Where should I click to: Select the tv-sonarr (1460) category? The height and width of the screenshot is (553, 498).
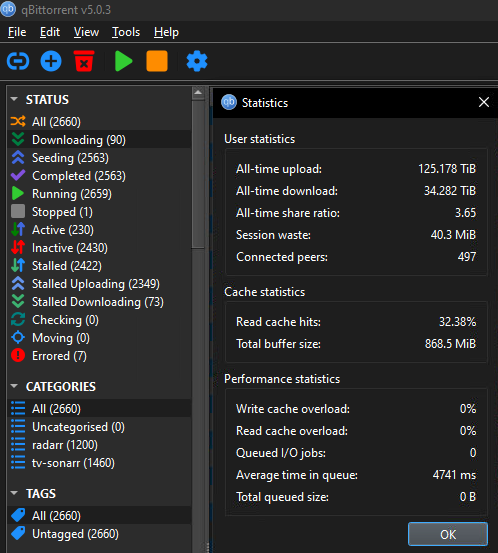click(x=99, y=462)
